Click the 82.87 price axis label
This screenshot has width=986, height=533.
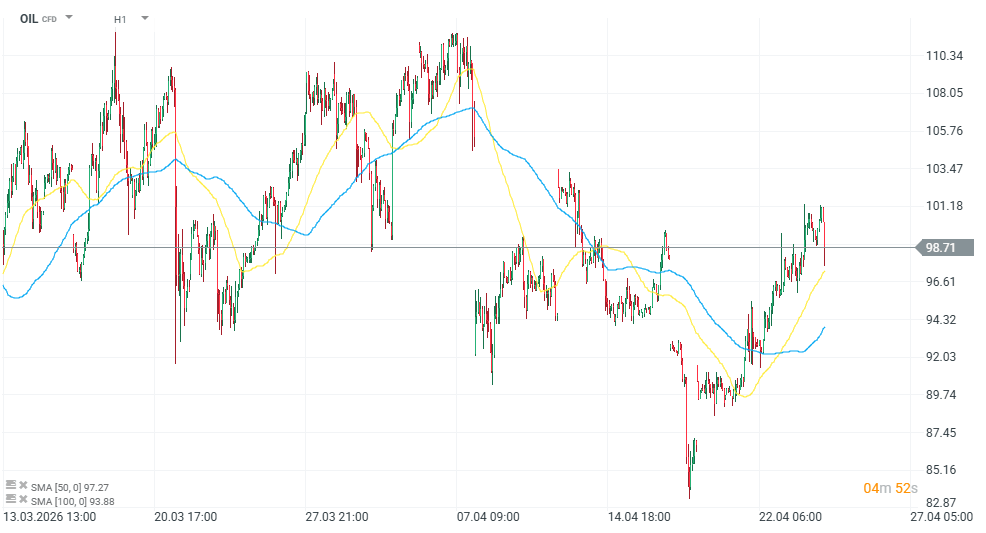click(944, 502)
